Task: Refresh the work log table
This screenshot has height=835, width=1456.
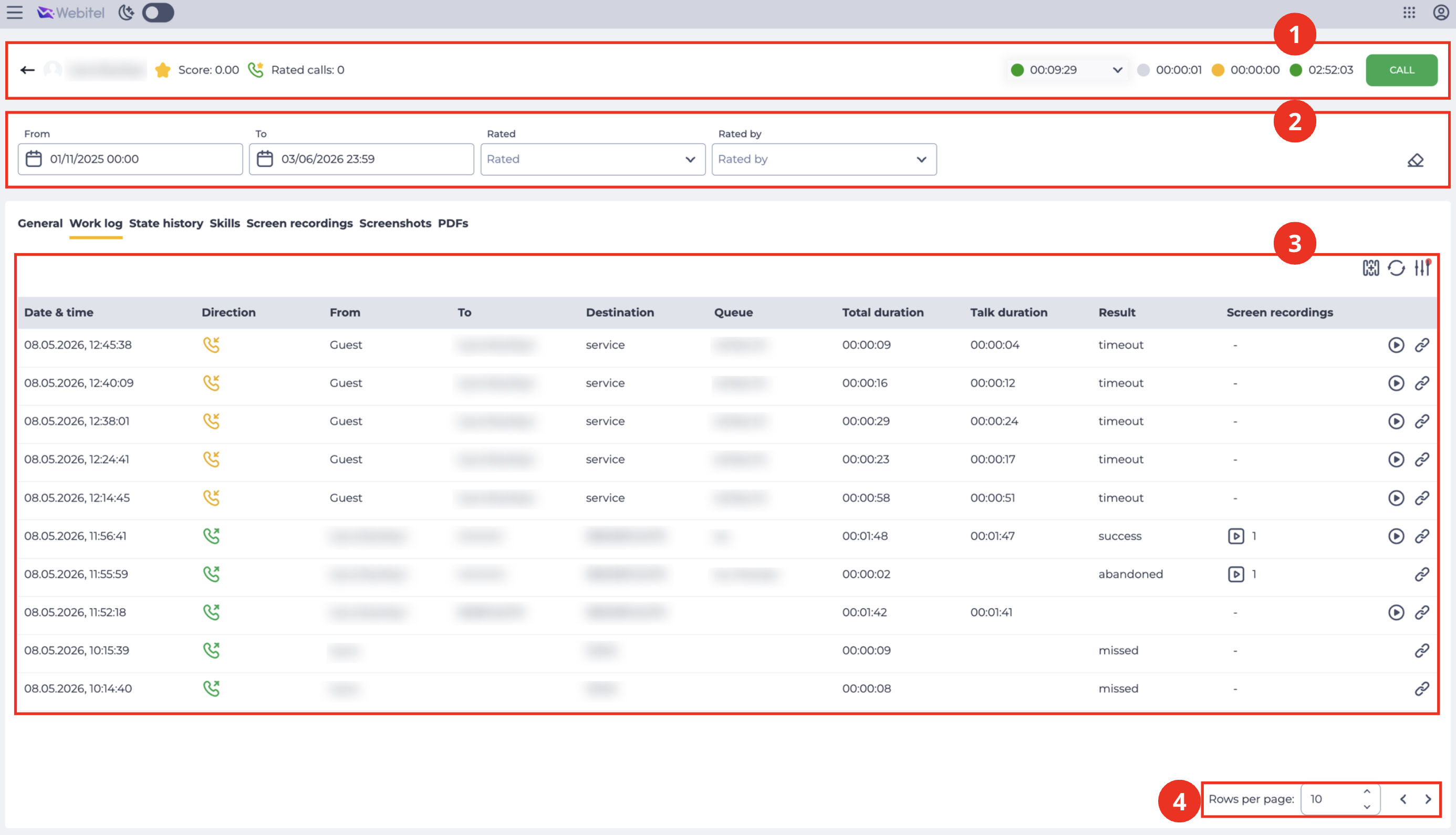Action: coord(1396,268)
